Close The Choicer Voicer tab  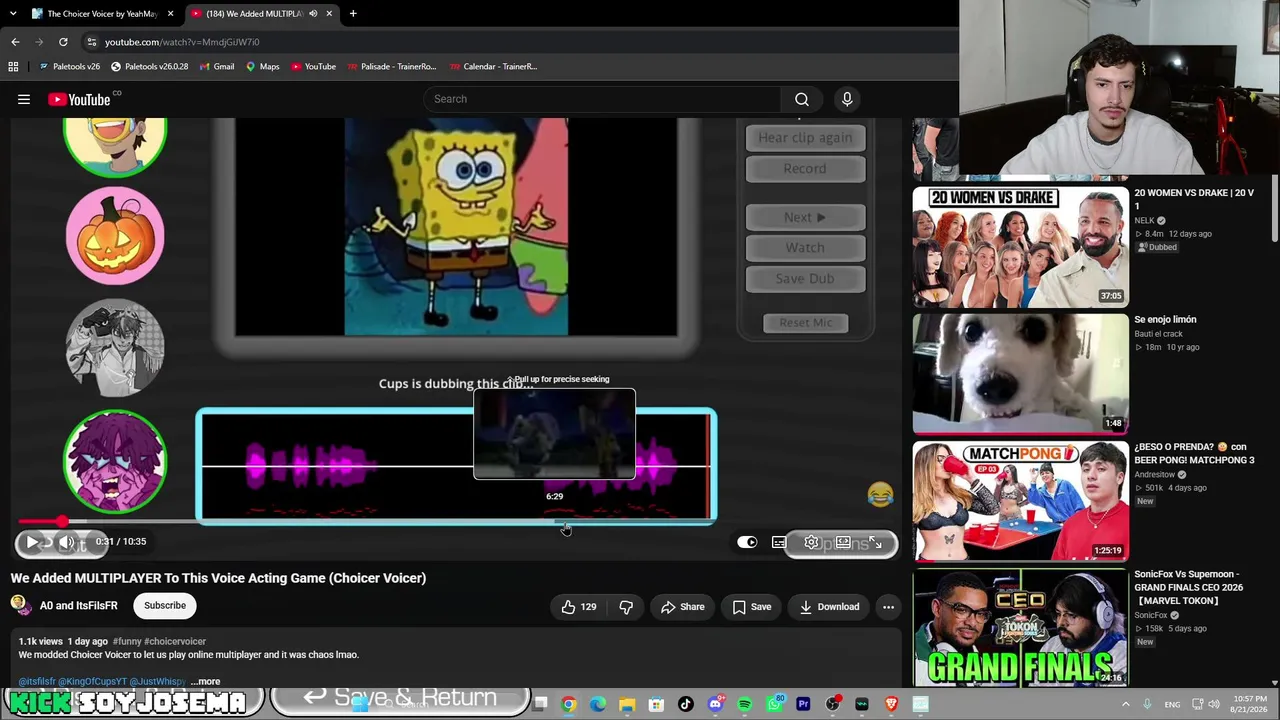(170, 14)
